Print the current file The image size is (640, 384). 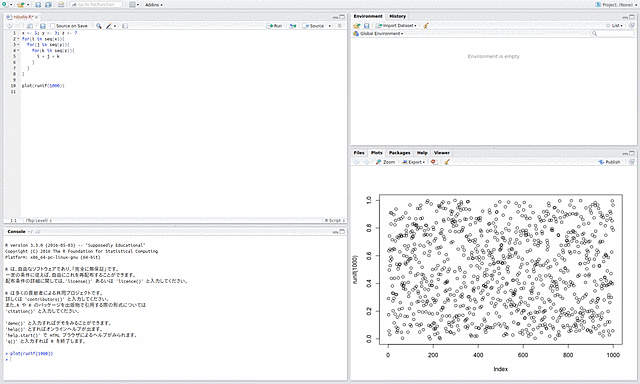pos(61,4)
